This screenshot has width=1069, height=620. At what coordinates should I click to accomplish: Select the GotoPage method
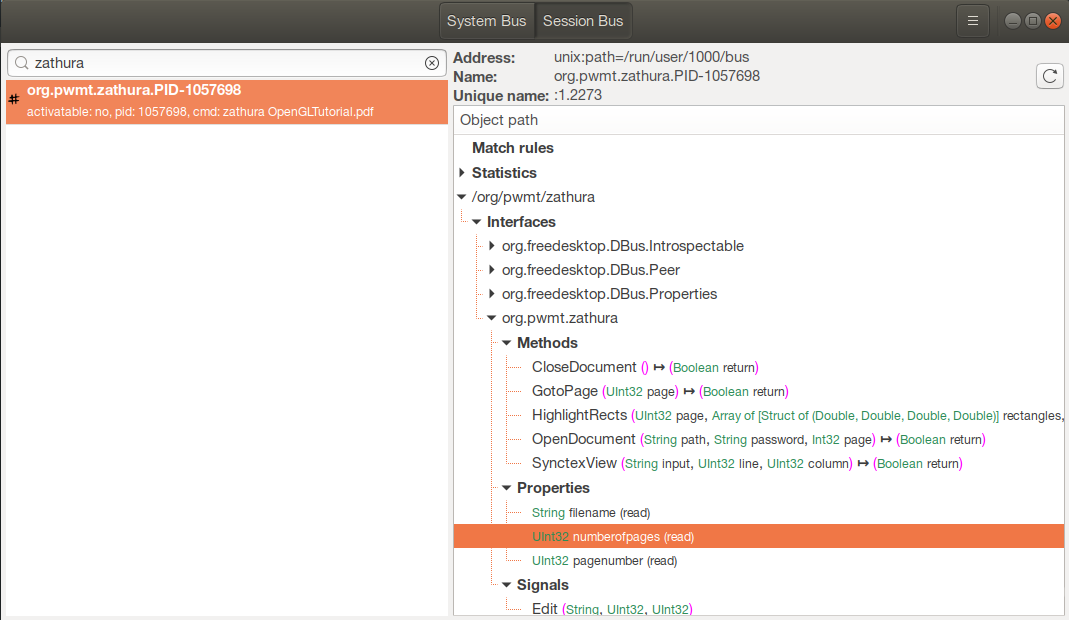(x=758, y=392)
